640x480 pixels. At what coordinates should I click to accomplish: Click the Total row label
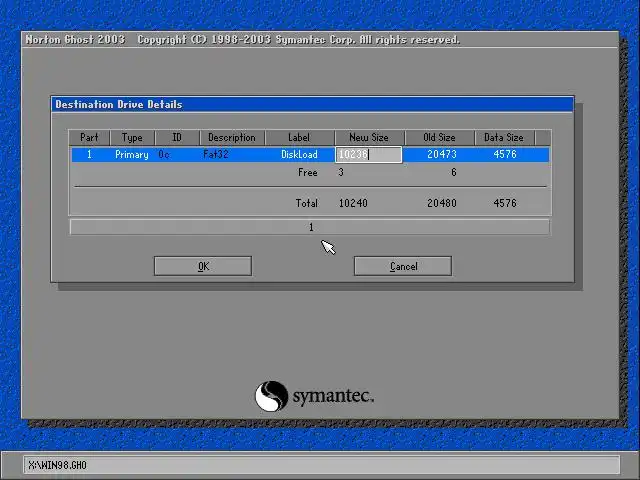coord(307,203)
